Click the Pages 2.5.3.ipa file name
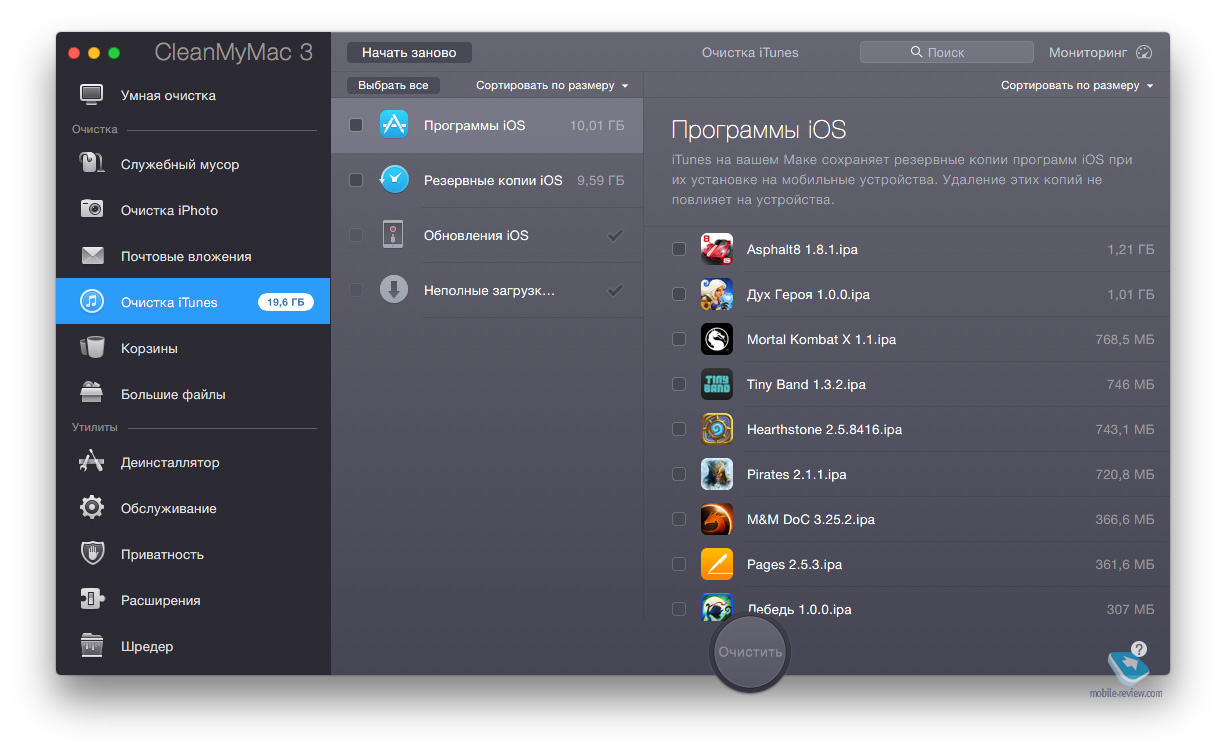This screenshot has width=1226, height=755. (794, 565)
